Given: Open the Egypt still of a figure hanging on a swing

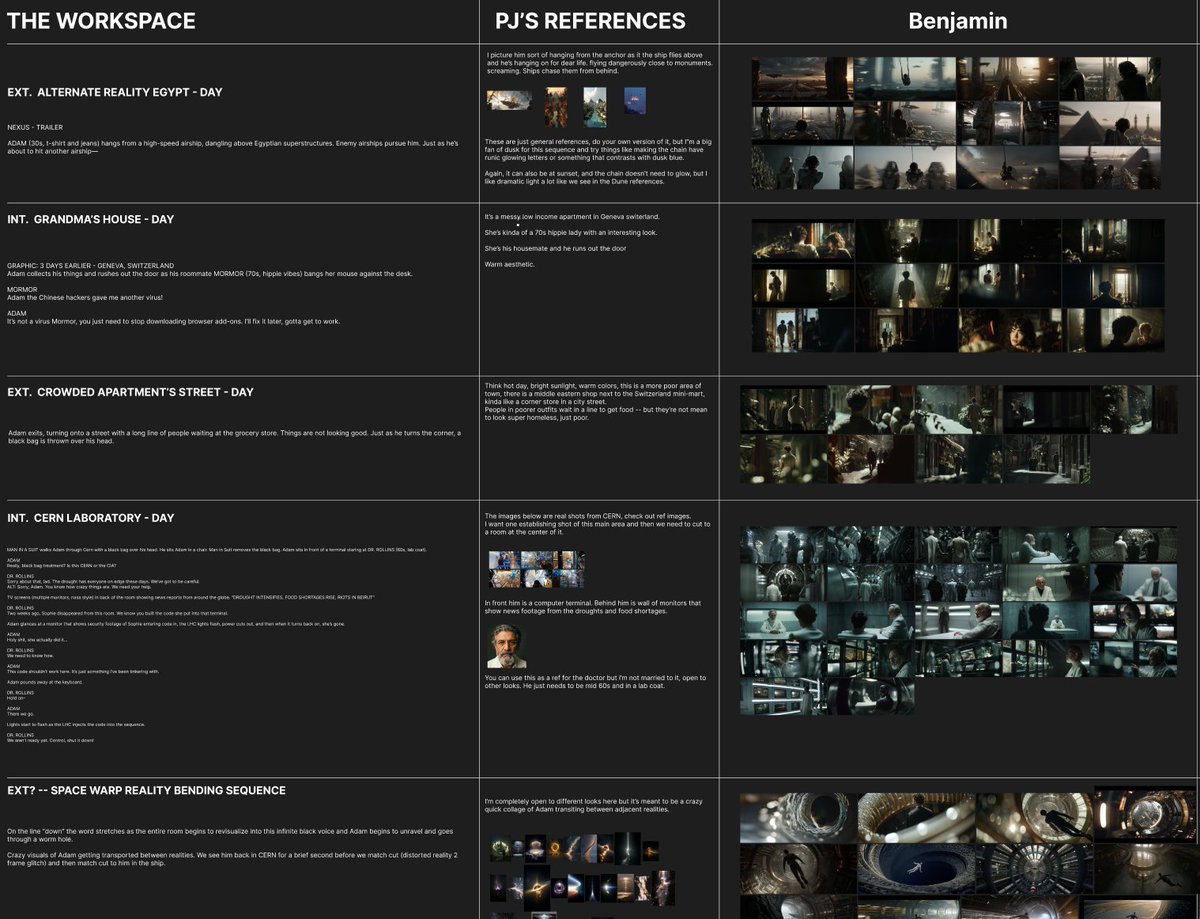Looking at the screenshot, I should point(905,79).
